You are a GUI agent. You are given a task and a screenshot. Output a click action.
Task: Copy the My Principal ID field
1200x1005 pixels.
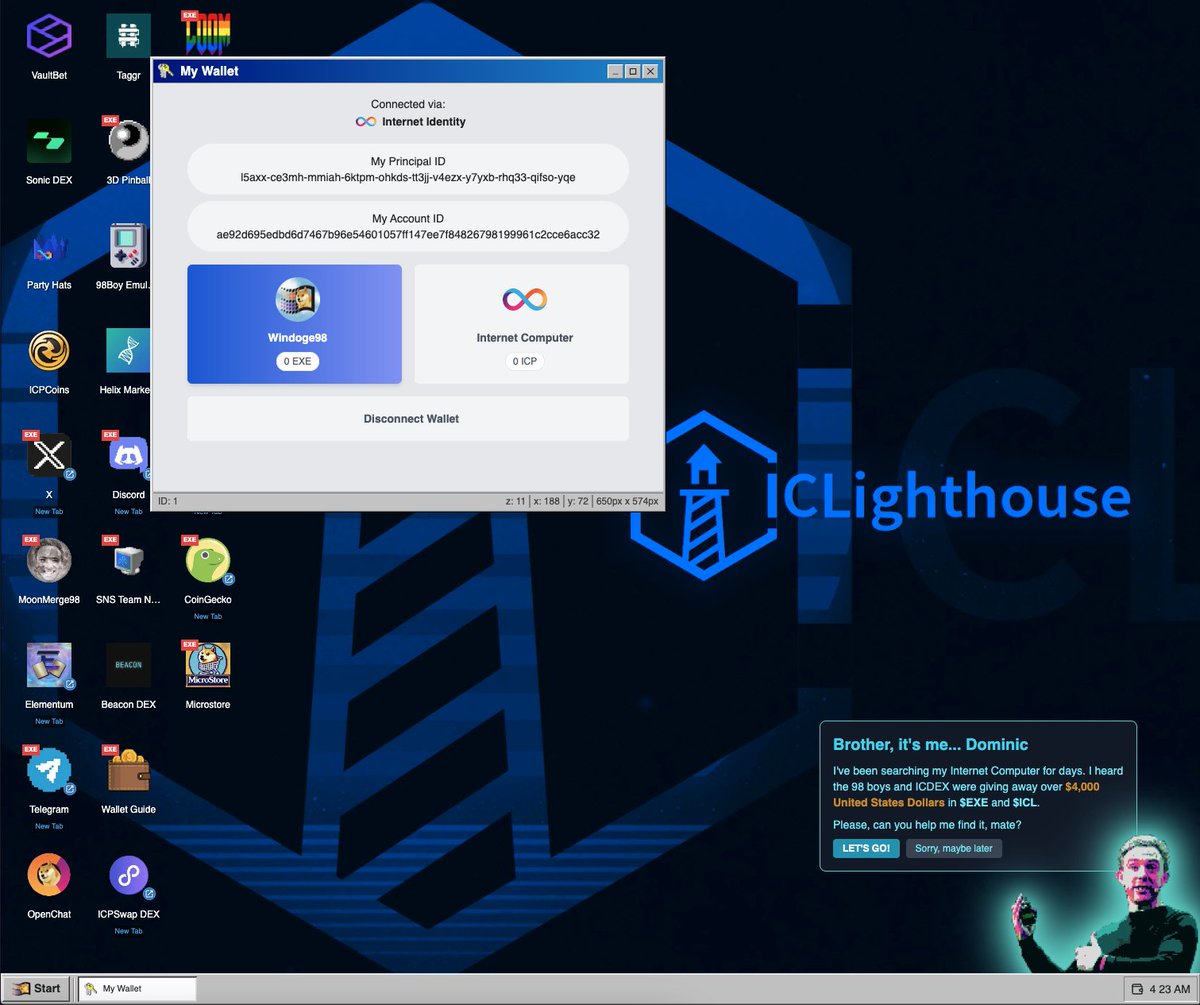coord(408,169)
